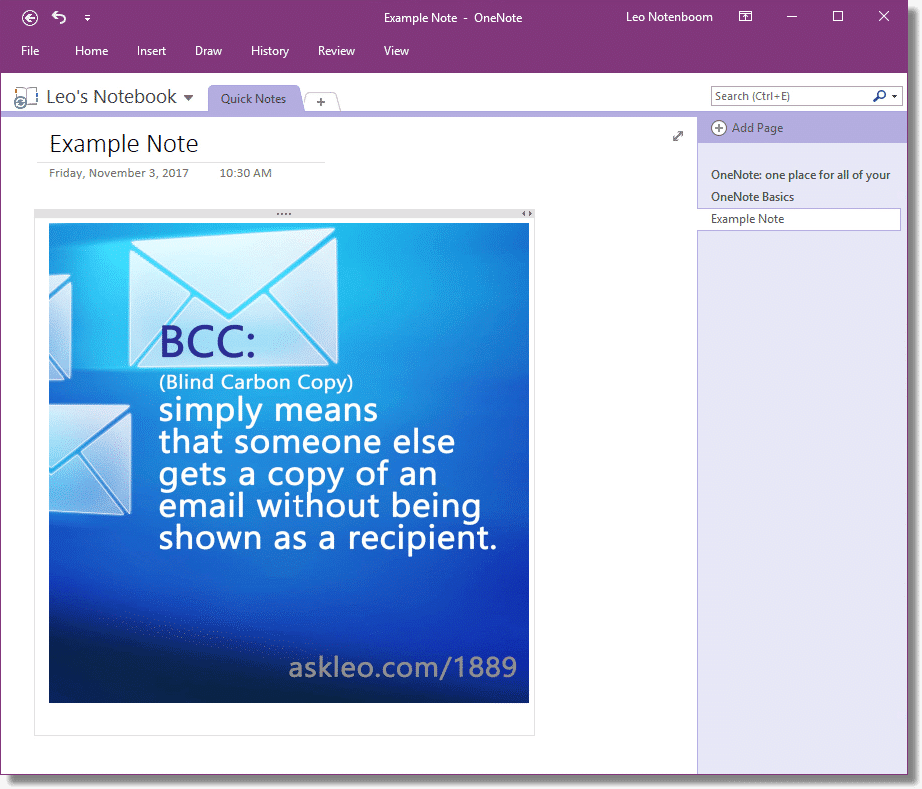Click the note container width arrows handle

click(527, 214)
